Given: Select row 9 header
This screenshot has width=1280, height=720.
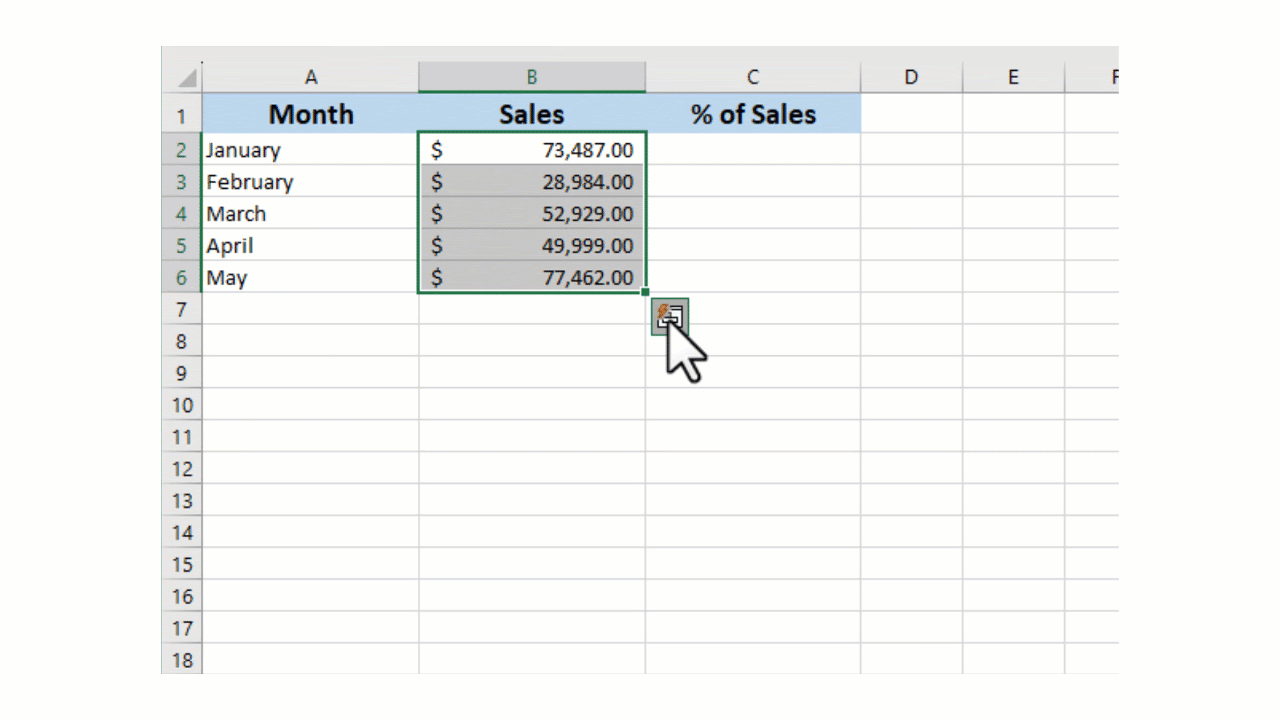Looking at the screenshot, I should pyautogui.click(x=181, y=374).
